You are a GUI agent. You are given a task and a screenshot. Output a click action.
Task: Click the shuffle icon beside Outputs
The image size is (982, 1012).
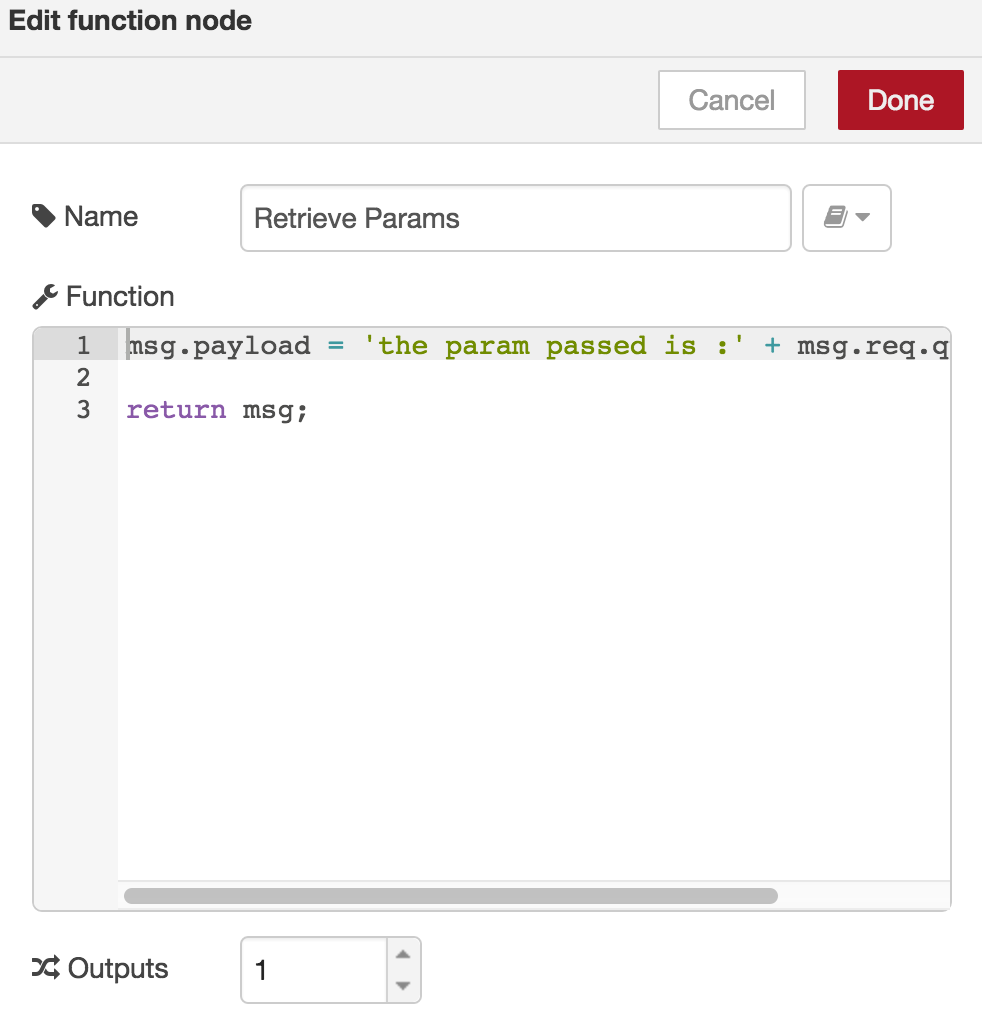pos(46,967)
